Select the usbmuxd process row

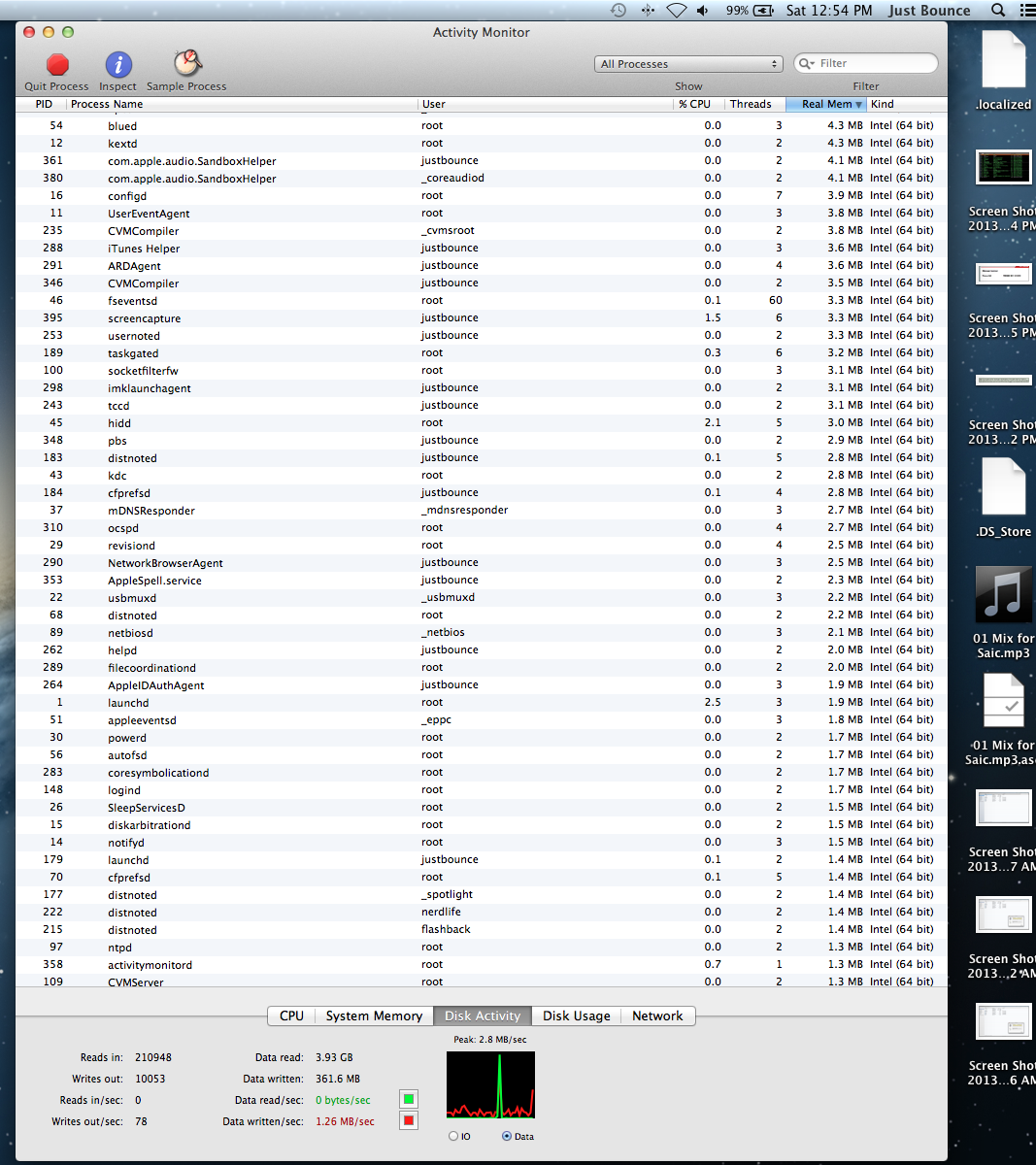[481, 597]
